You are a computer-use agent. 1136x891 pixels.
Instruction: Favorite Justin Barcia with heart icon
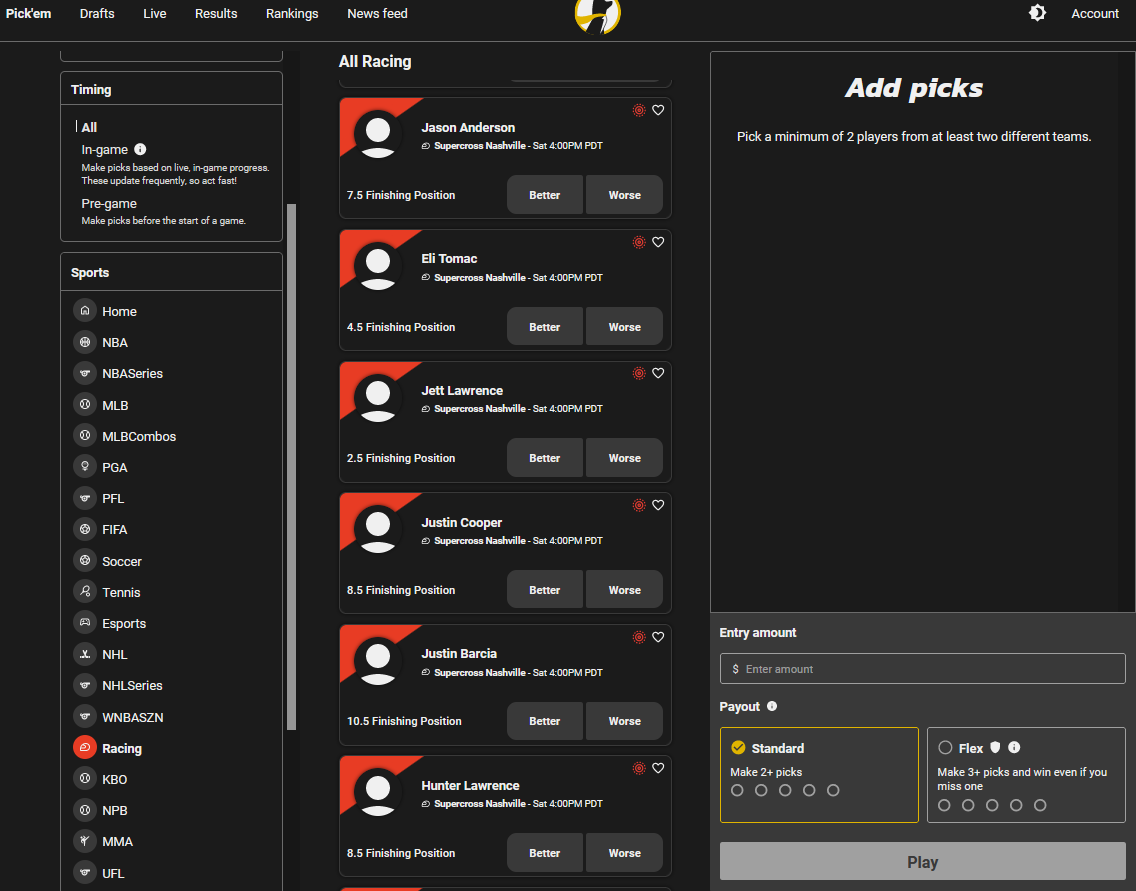click(x=658, y=637)
